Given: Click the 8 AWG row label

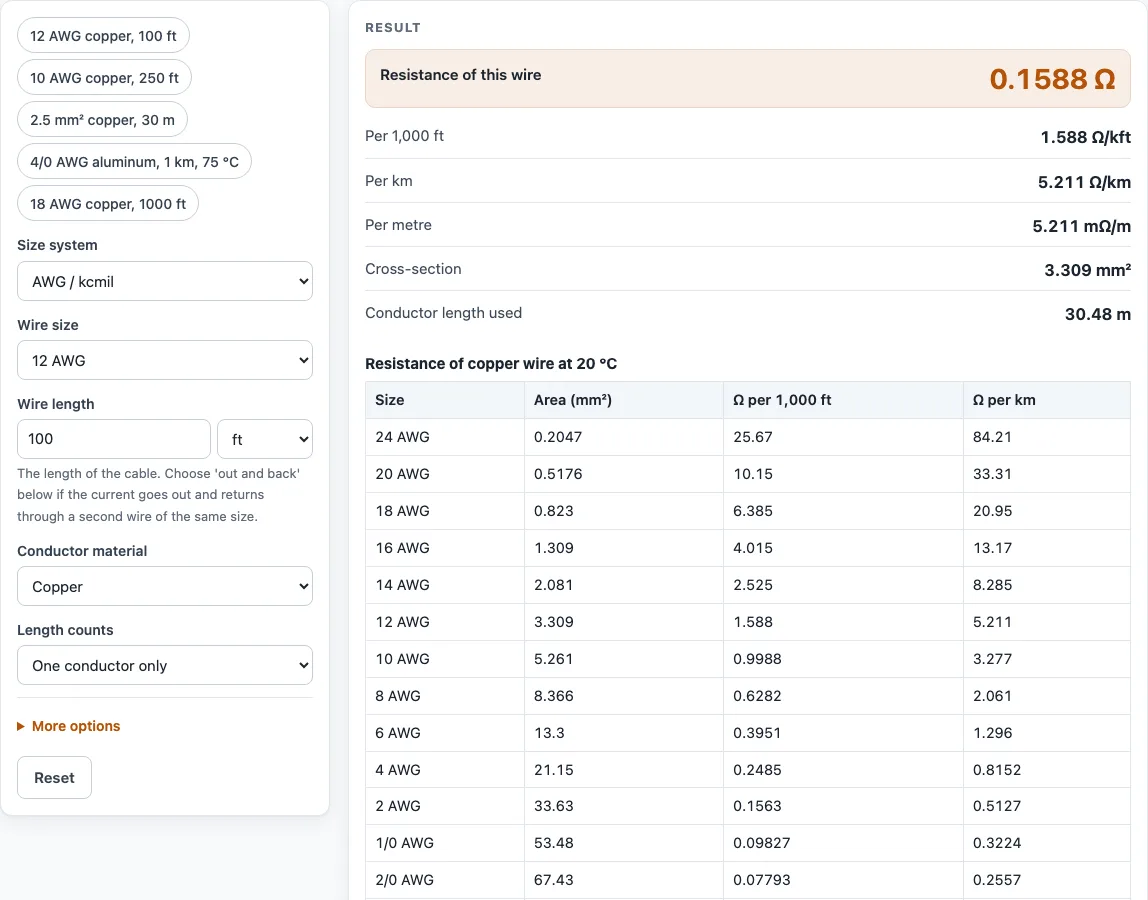Looking at the screenshot, I should coord(398,696).
